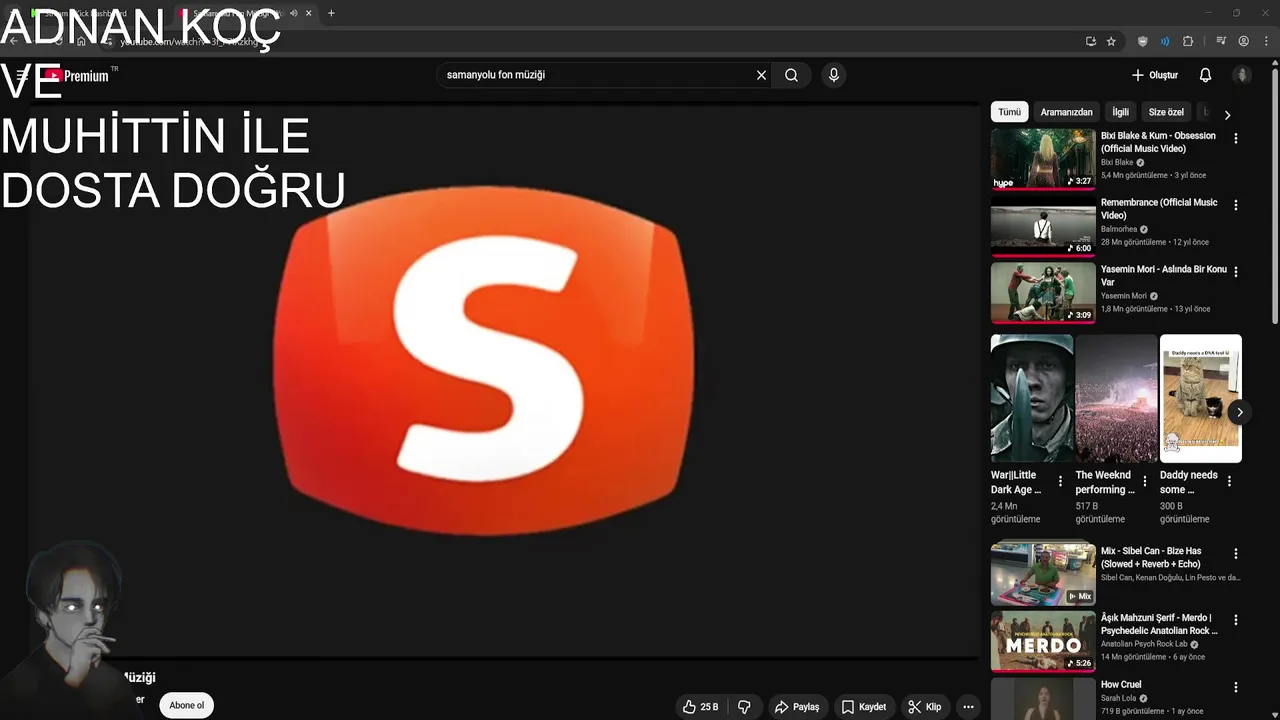Open options for Remembrance video
The image size is (1280, 720).
(x=1236, y=205)
